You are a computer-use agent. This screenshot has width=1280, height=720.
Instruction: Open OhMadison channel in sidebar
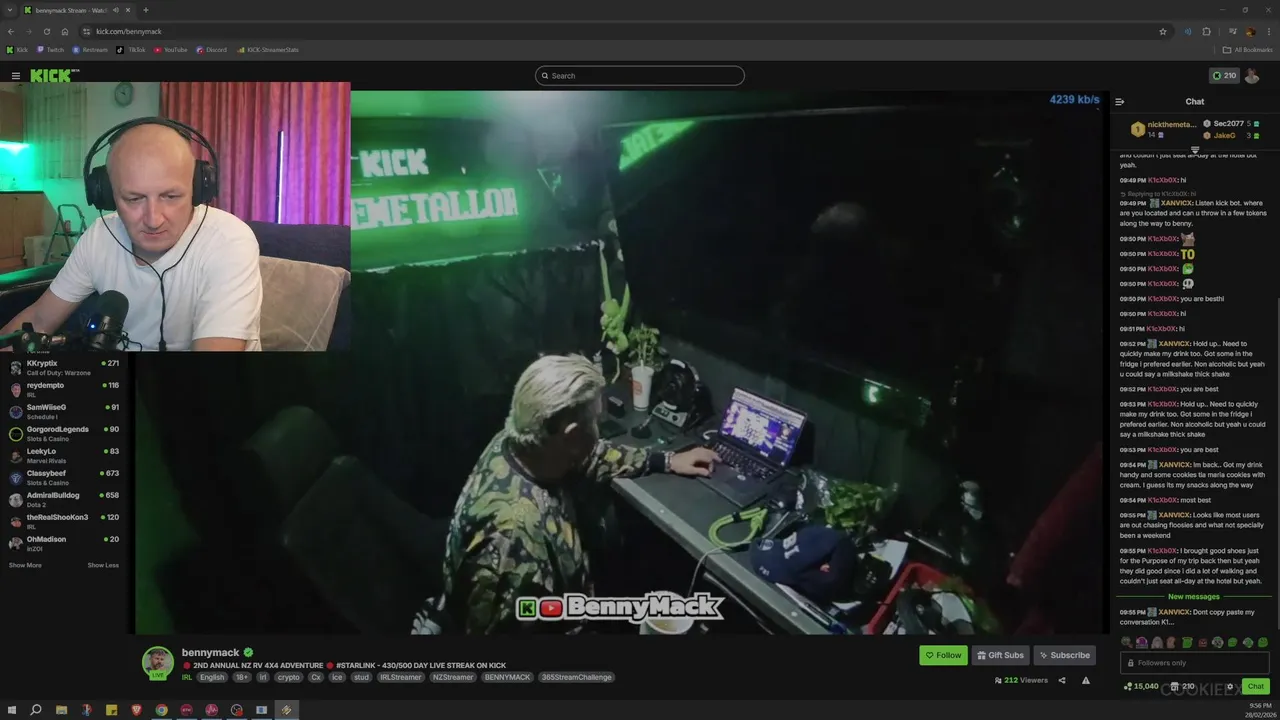66,543
